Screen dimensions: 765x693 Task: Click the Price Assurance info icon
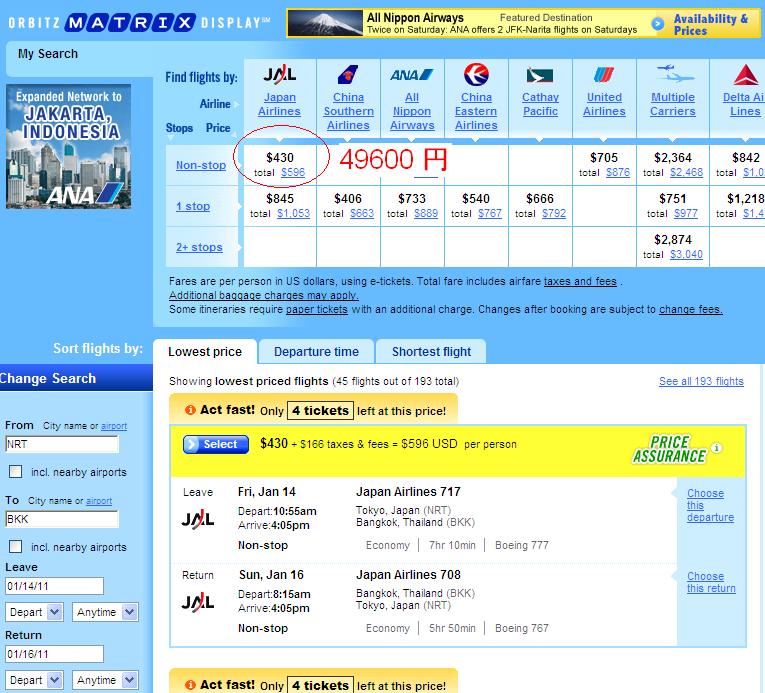tap(716, 447)
